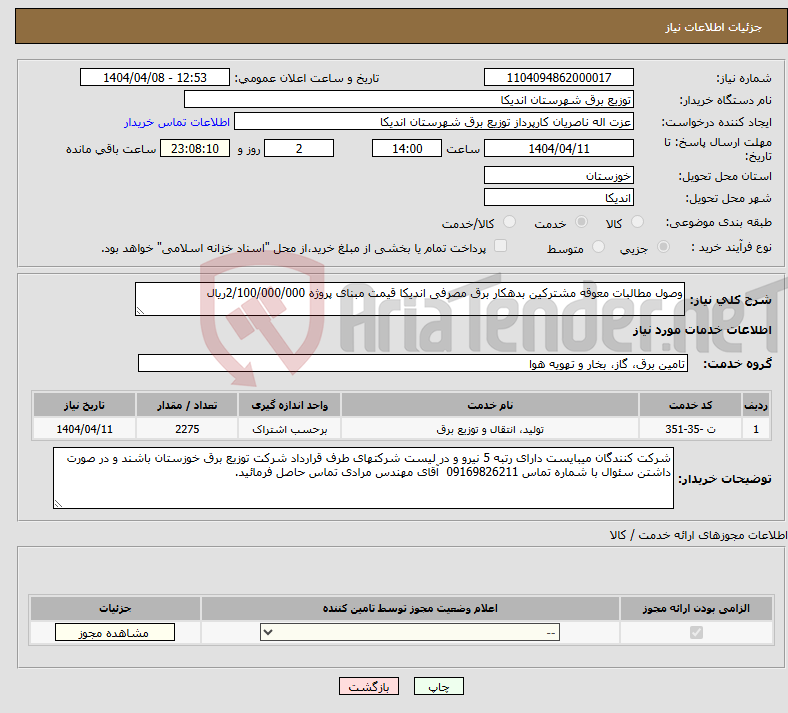Click the delivery city field اندیکا
788x713 pixels.
pos(558,197)
